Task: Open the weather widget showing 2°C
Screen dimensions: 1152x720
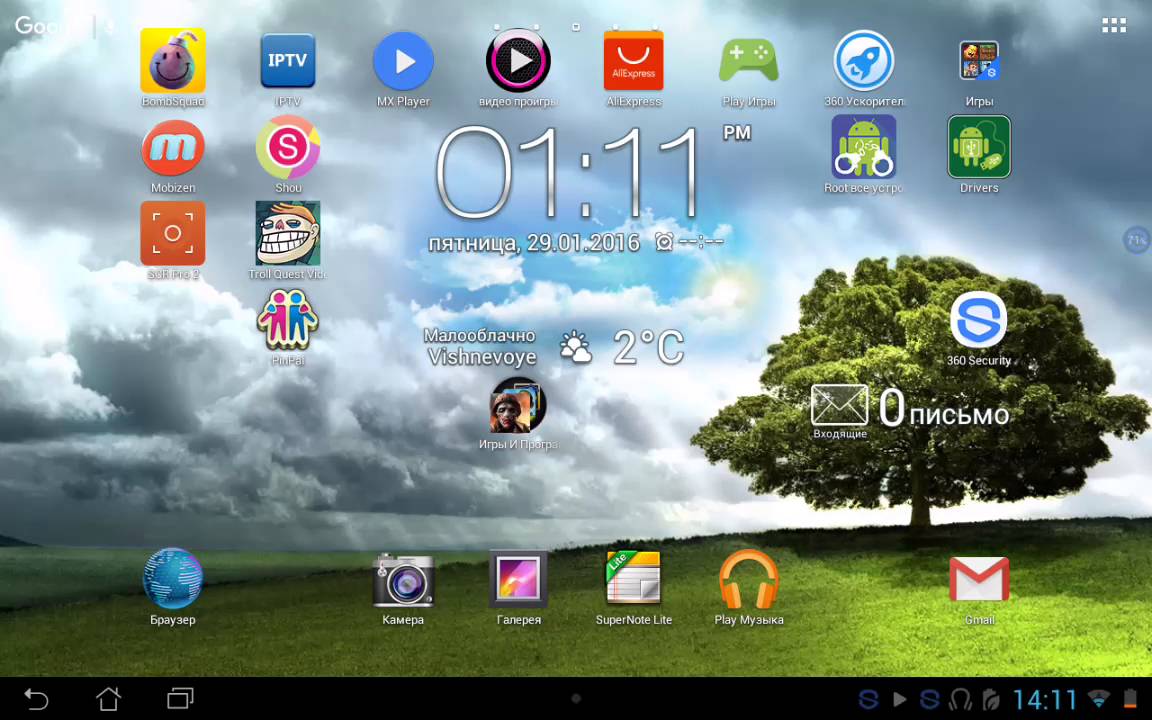Action: tap(555, 347)
